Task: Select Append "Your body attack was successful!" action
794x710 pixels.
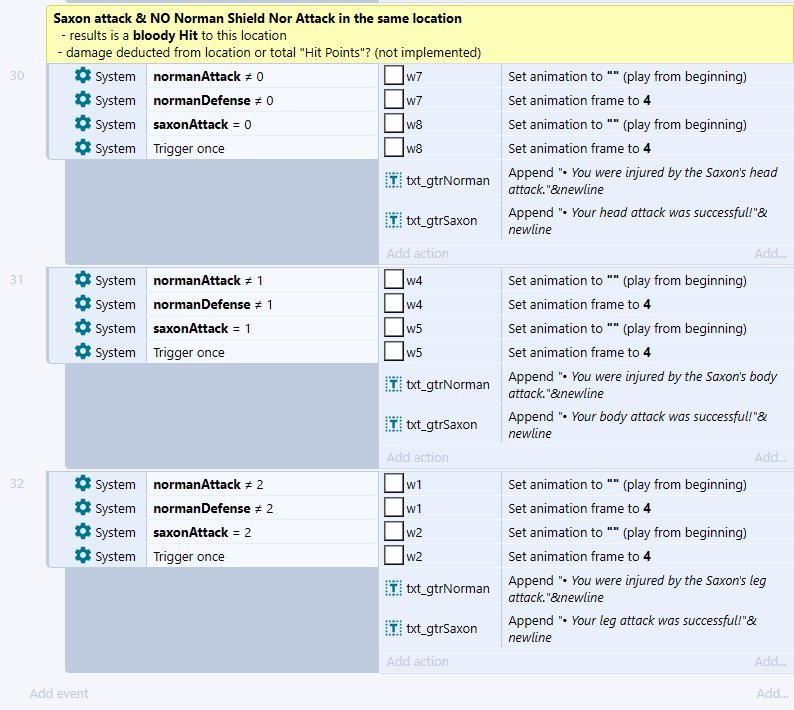Action: 638,425
